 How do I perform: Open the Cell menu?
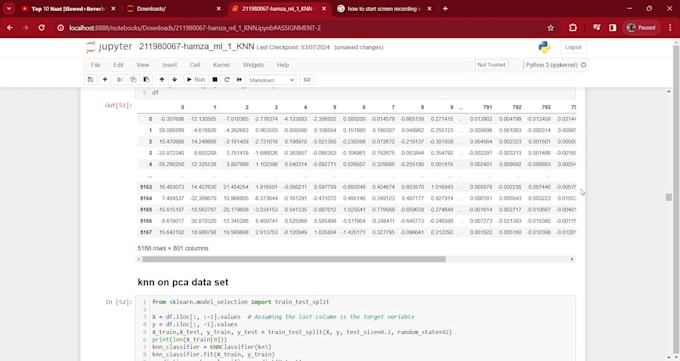point(195,65)
